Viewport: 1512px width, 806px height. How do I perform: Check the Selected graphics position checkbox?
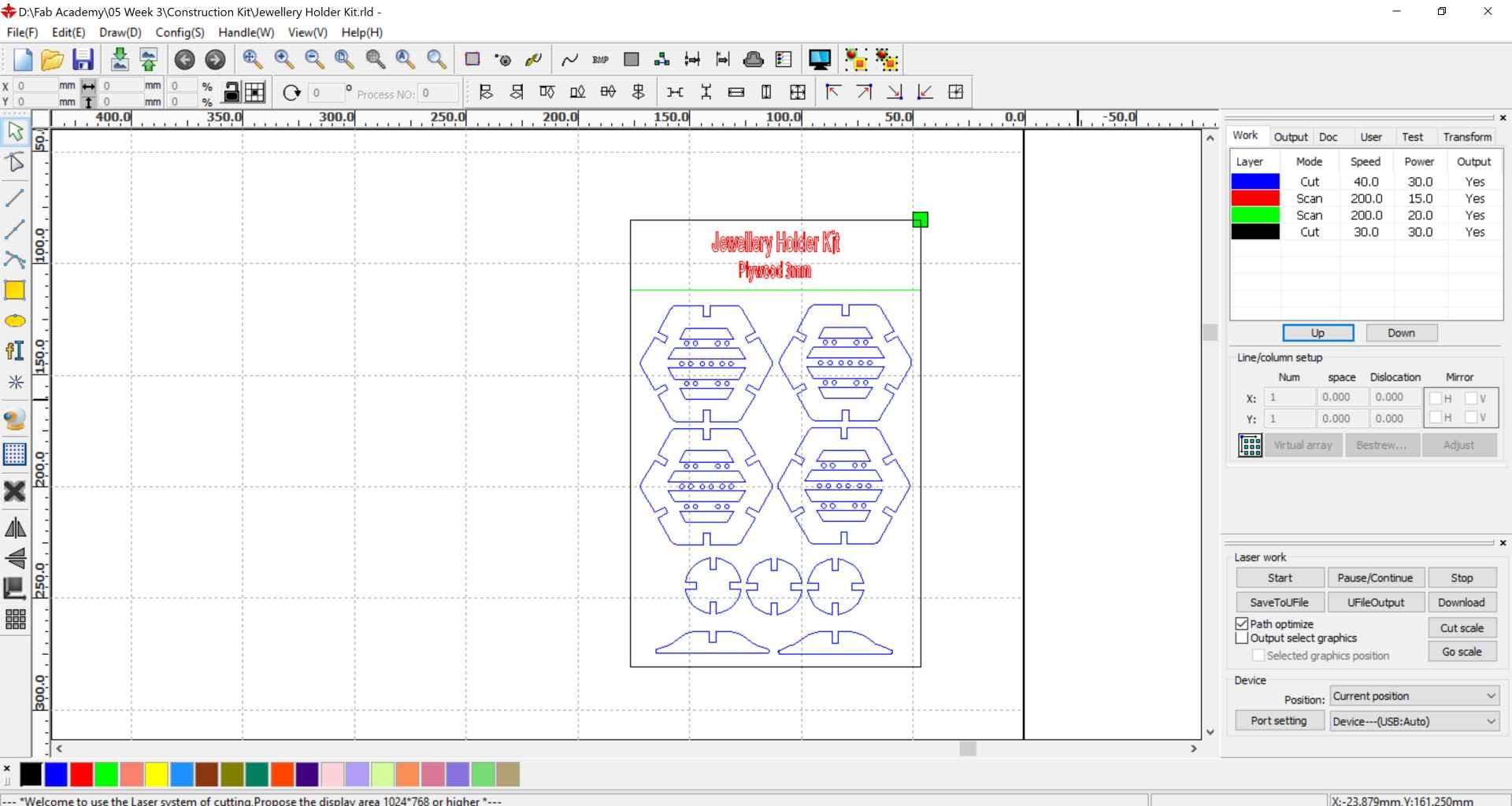[x=1258, y=656]
